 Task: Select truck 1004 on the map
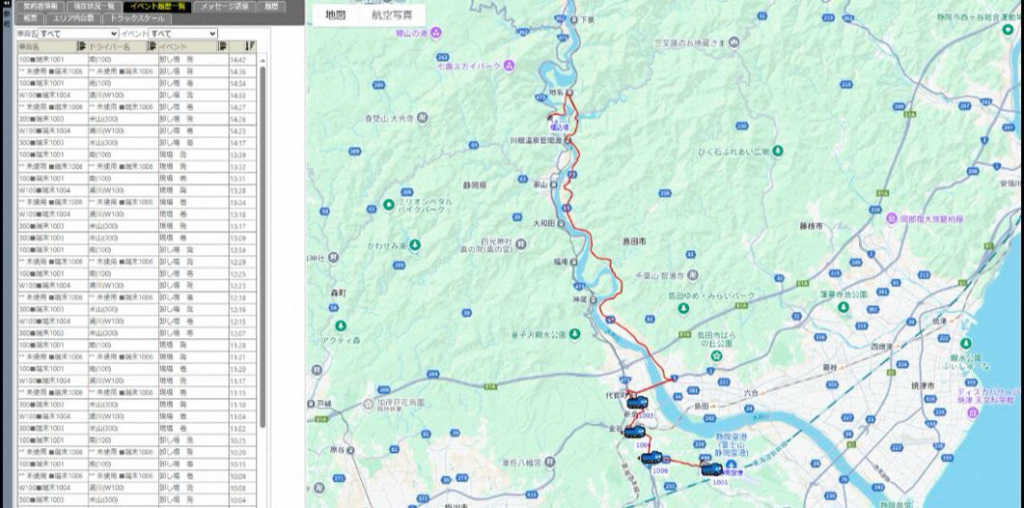tap(634, 432)
